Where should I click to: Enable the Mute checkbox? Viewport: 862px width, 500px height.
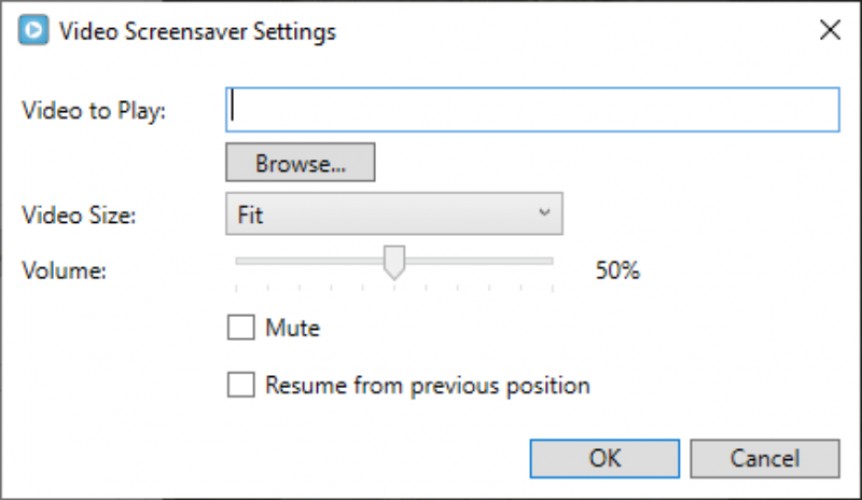click(x=241, y=327)
